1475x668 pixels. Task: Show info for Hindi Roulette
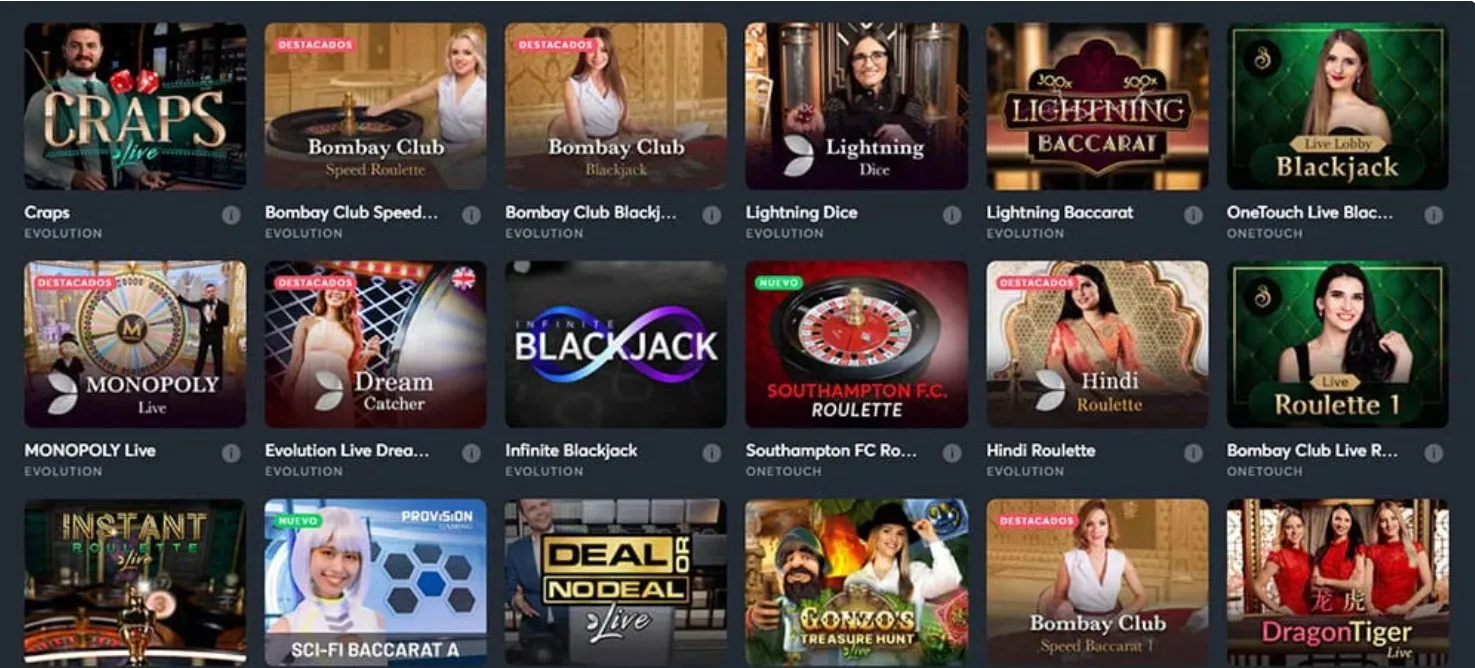coord(1193,453)
